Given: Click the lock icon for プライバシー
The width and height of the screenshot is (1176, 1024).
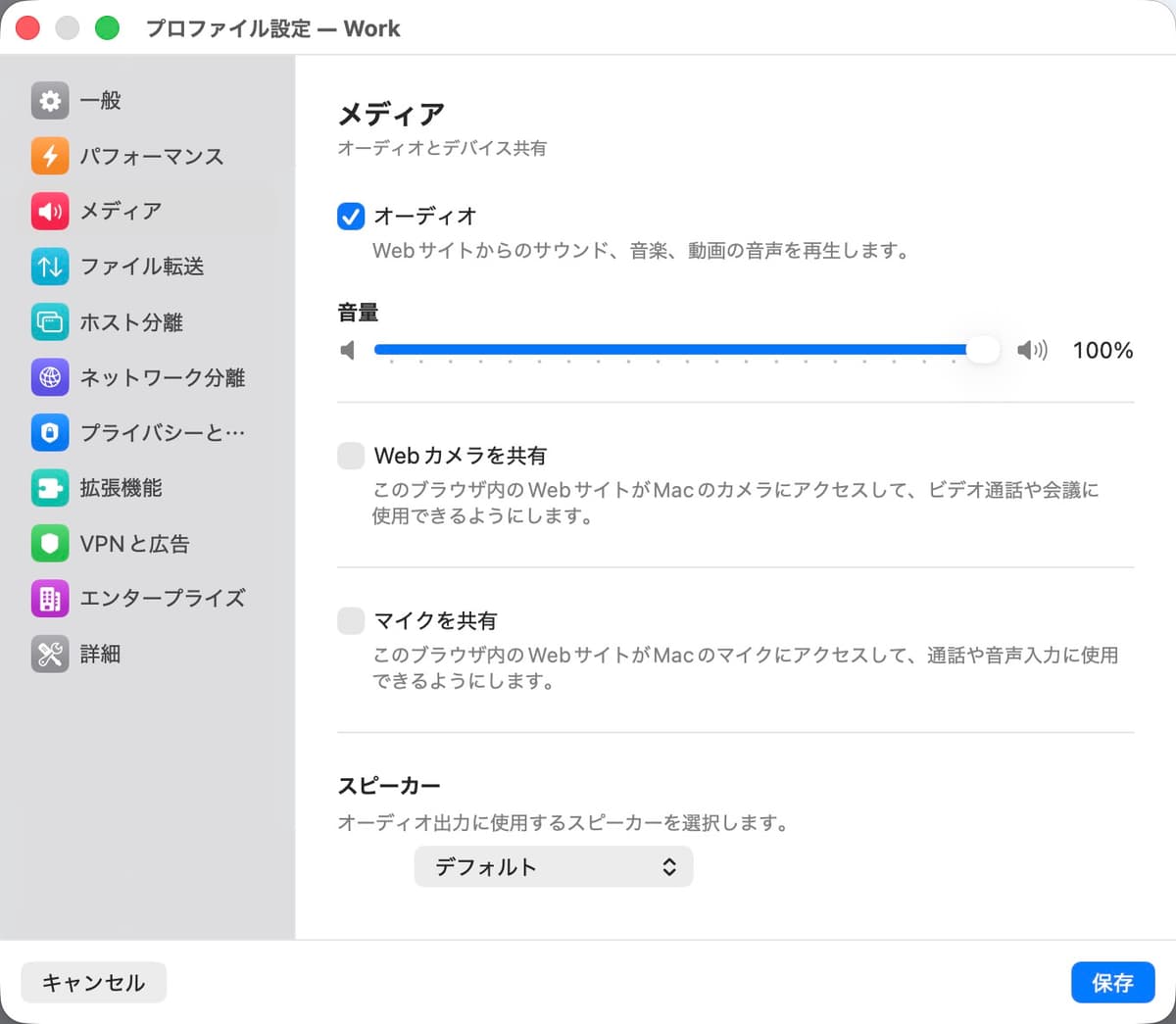Looking at the screenshot, I should coord(50,432).
